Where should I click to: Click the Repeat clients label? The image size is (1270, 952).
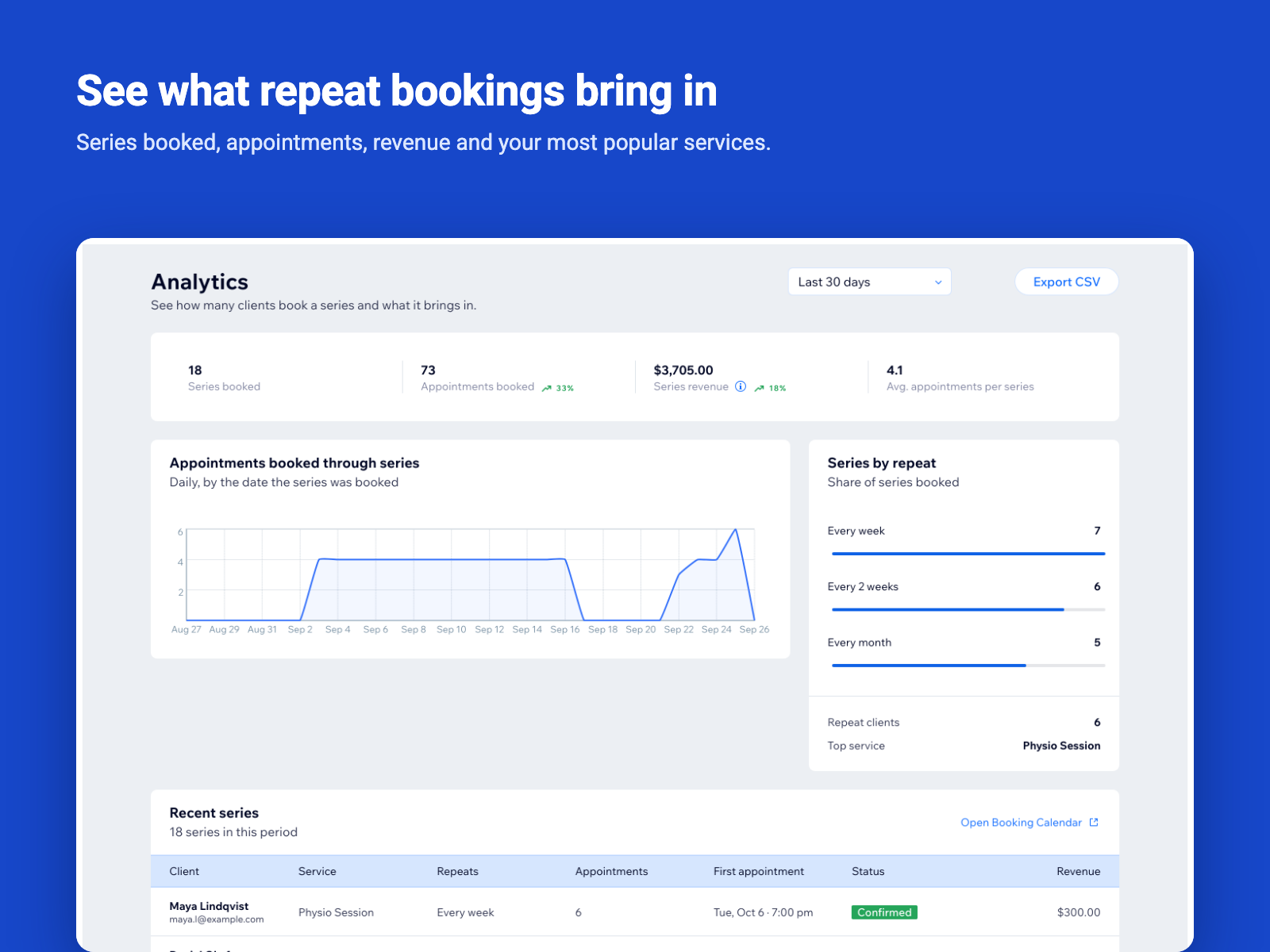[864, 722]
